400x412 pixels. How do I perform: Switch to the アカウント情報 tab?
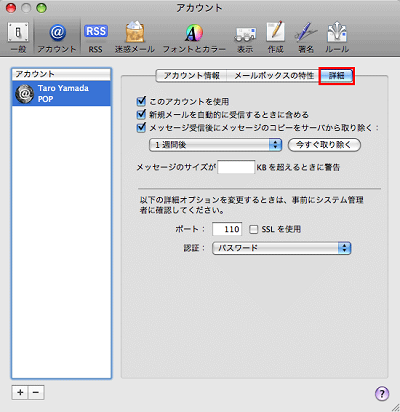pos(191,76)
